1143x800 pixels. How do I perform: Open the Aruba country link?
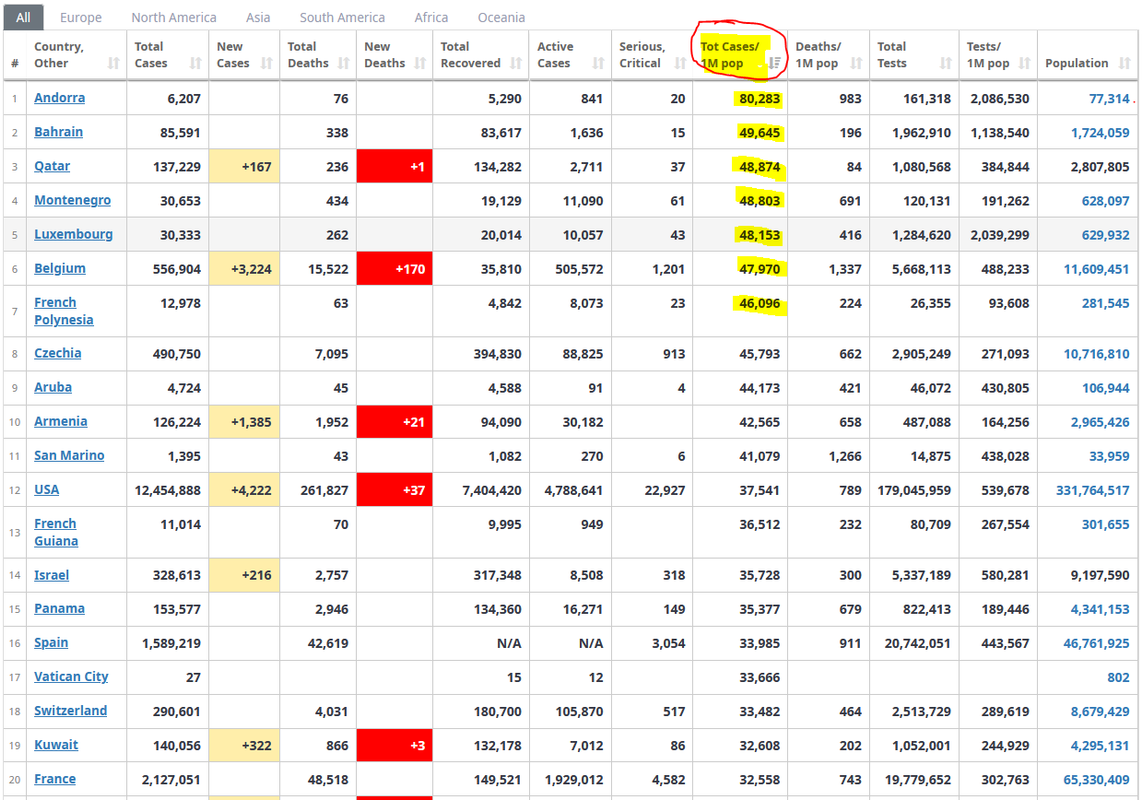(x=53, y=387)
